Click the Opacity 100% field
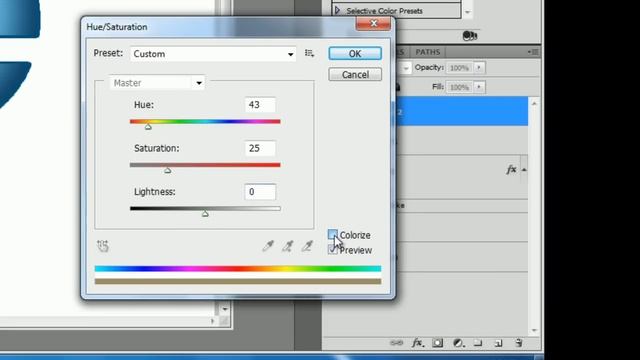This screenshot has height=360, width=640. [460, 68]
